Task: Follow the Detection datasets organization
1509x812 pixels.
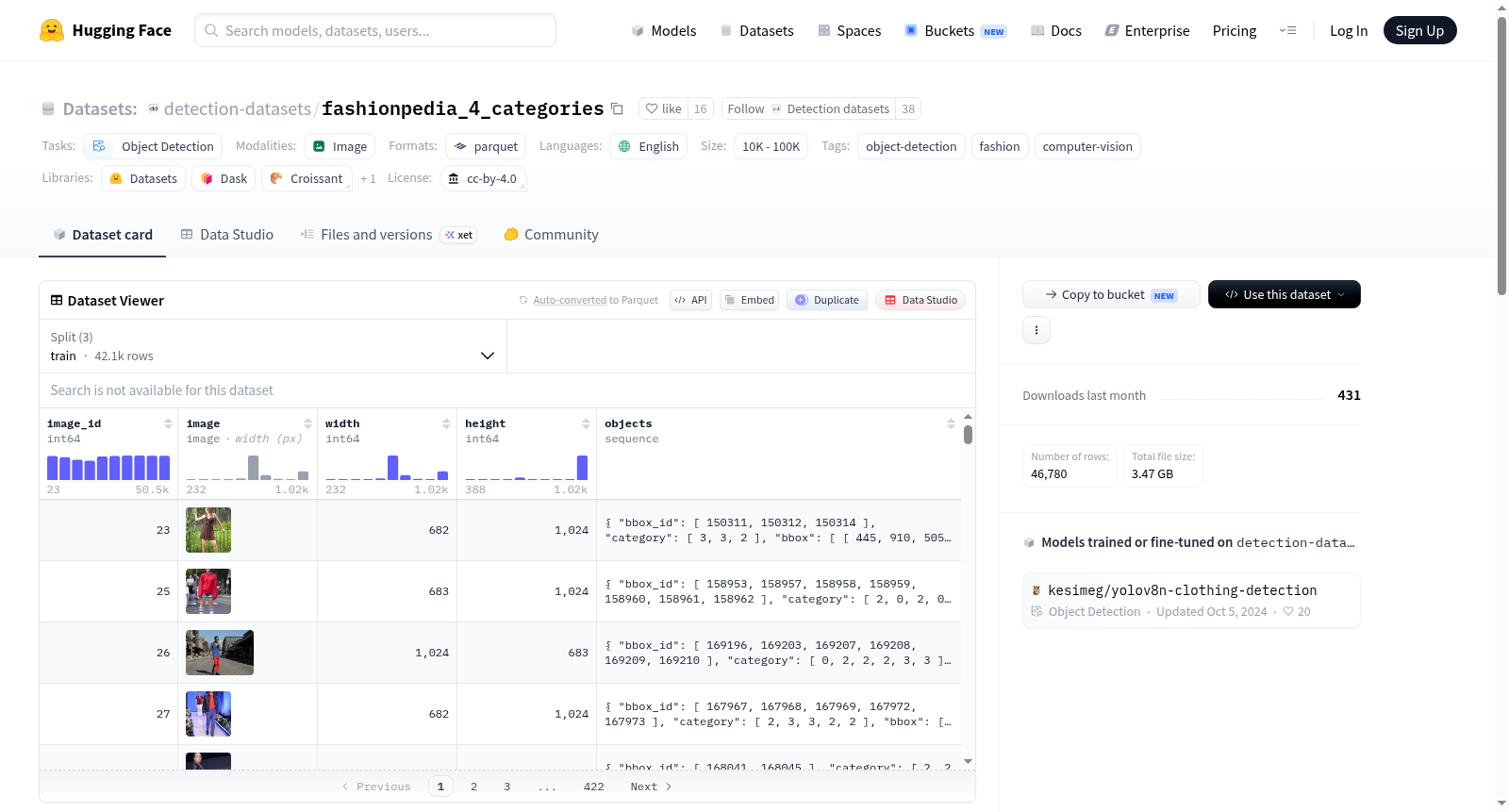Action: 808,108
